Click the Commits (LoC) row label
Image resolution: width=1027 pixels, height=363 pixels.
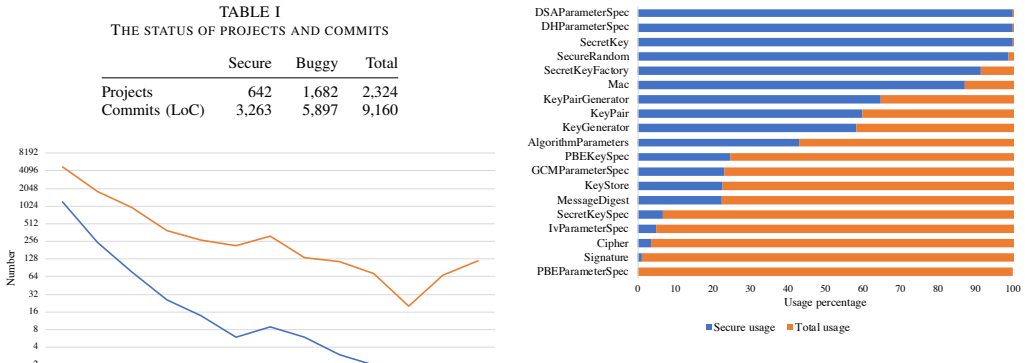(153, 110)
